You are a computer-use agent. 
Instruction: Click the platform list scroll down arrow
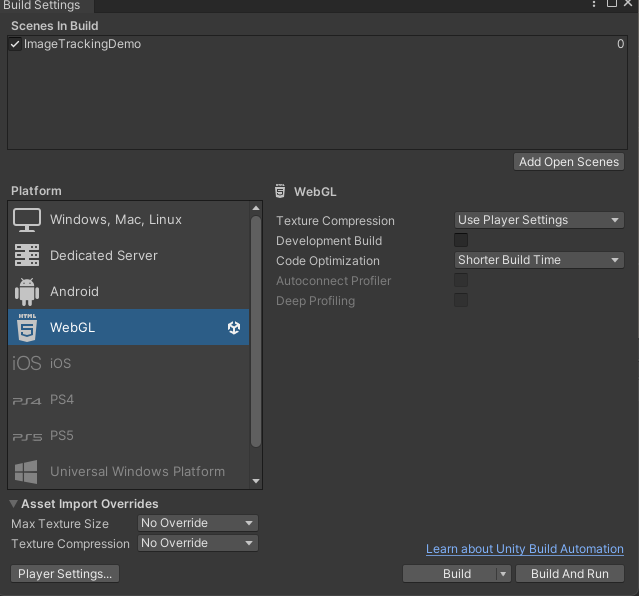tap(256, 481)
